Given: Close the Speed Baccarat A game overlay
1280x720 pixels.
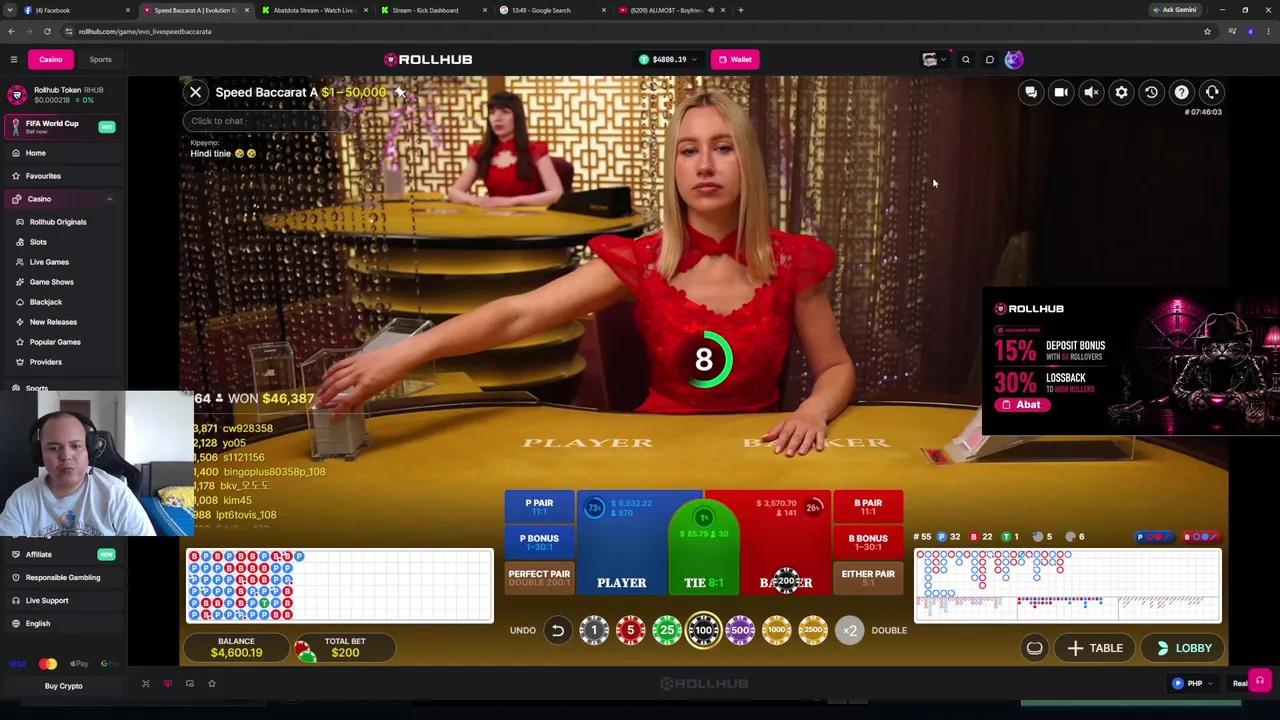Looking at the screenshot, I should tap(196, 92).
